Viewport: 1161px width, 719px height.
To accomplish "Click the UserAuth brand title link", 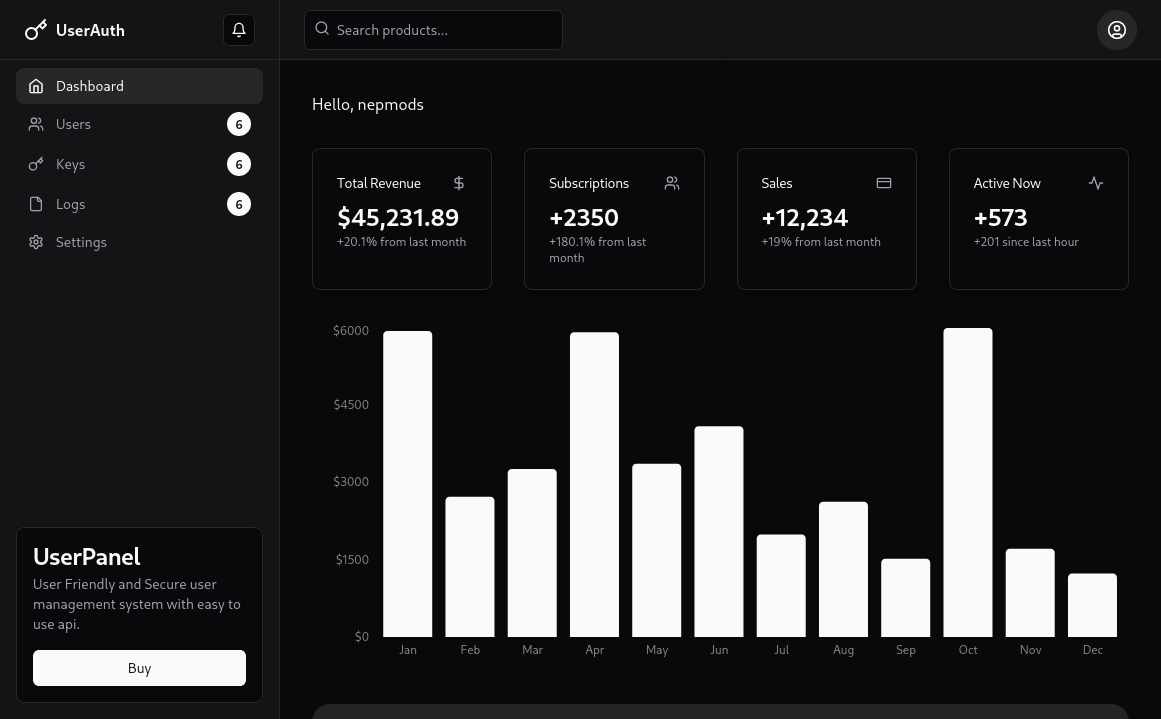I will (x=90, y=30).
